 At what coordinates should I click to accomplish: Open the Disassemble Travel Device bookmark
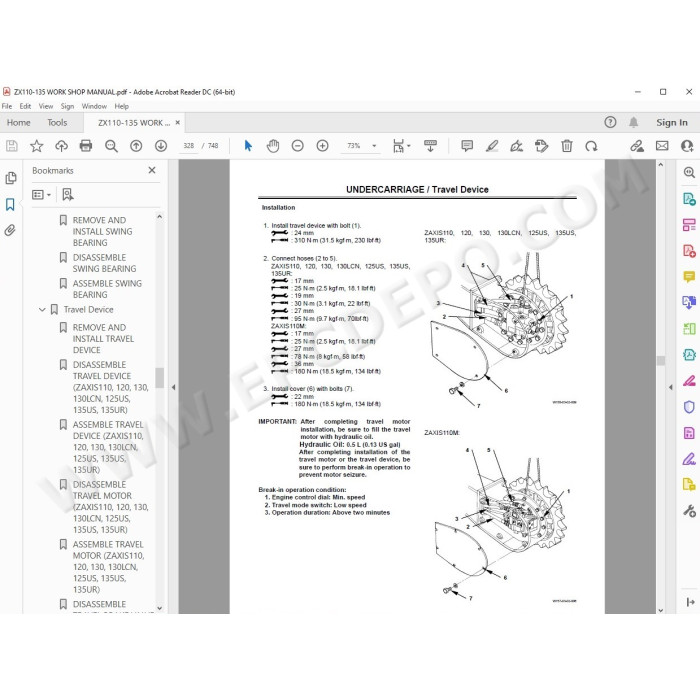110,387
